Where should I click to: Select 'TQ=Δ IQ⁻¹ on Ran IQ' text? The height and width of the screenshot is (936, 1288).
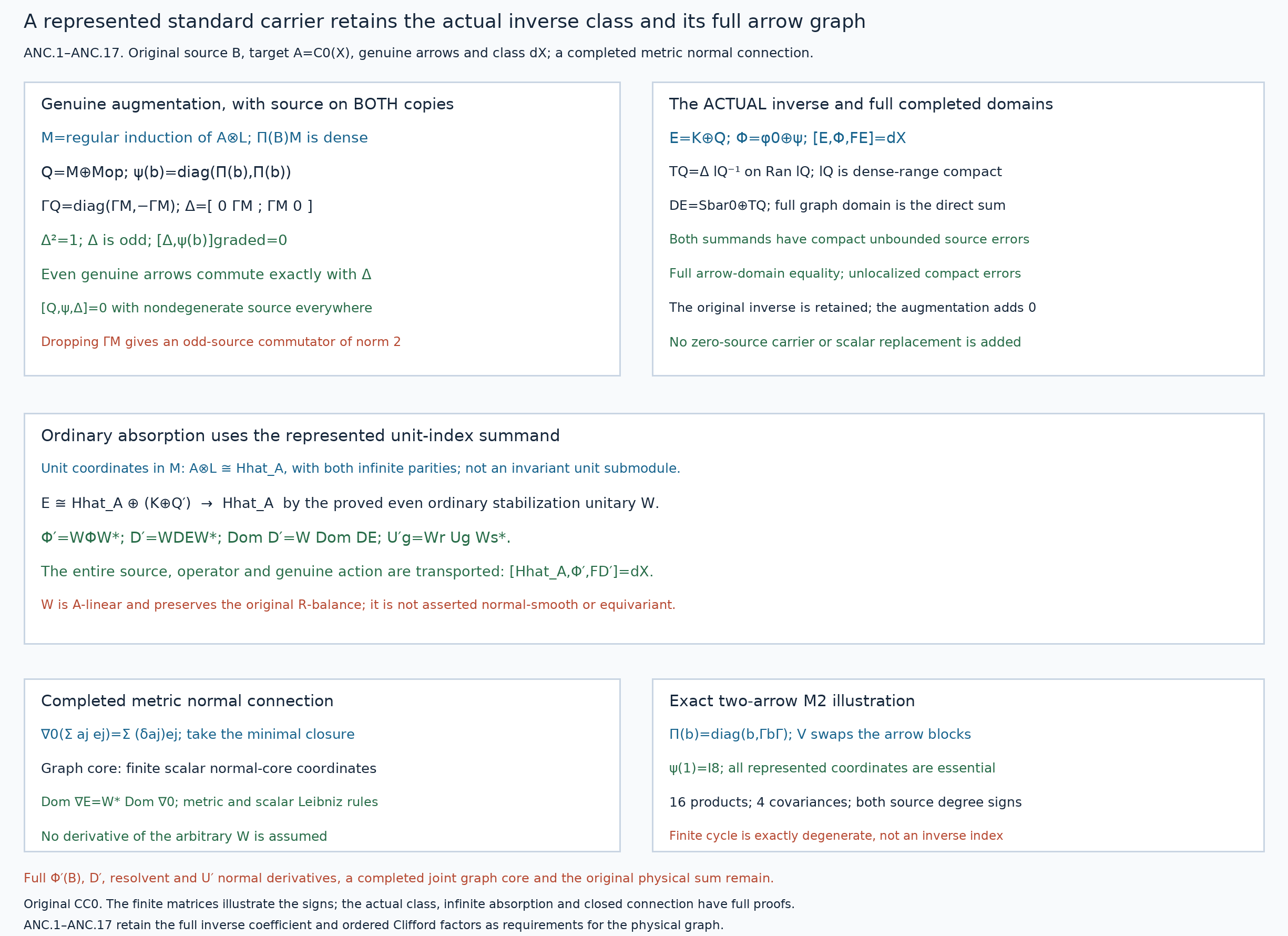click(x=835, y=171)
